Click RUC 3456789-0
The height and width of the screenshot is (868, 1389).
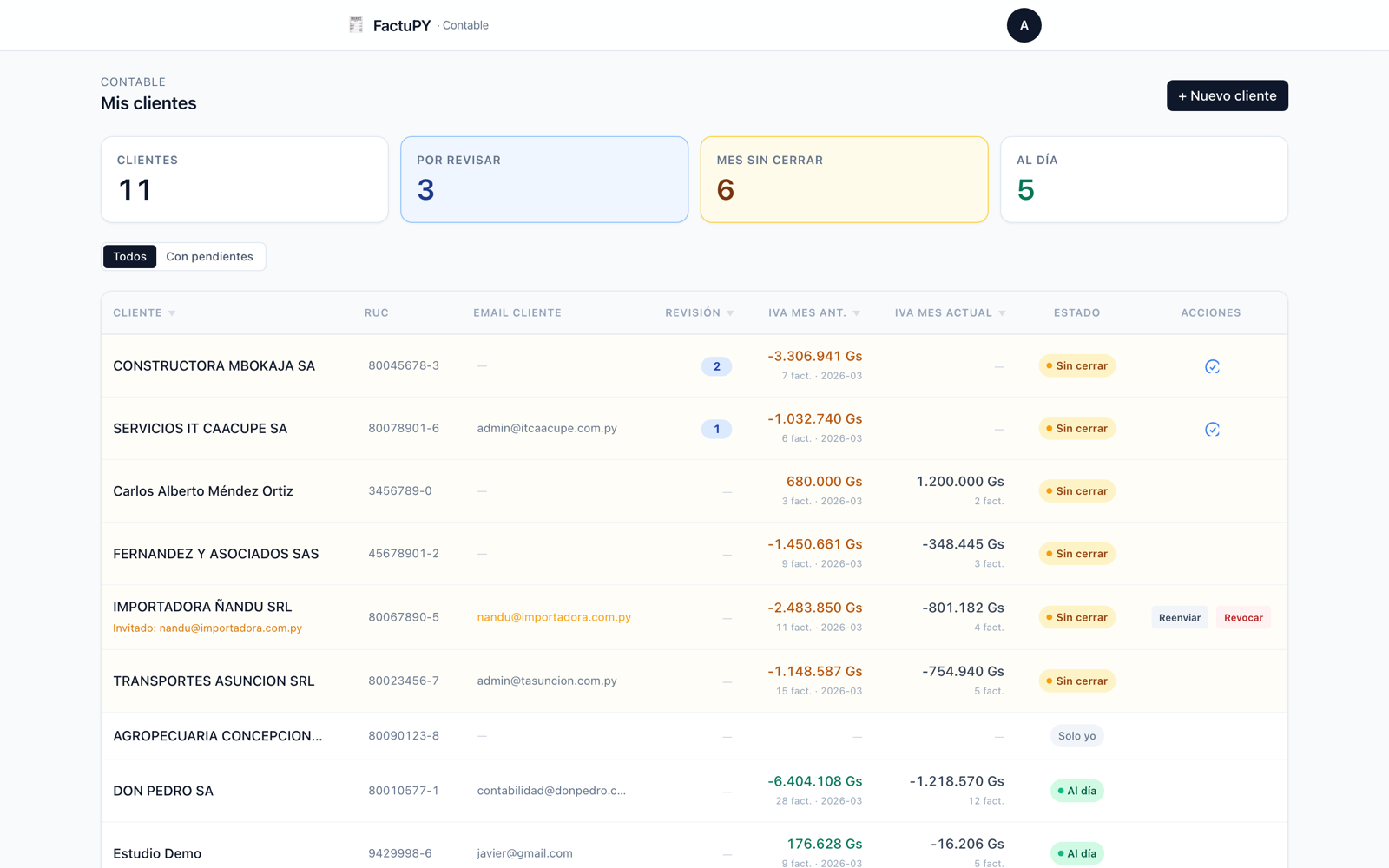point(400,490)
